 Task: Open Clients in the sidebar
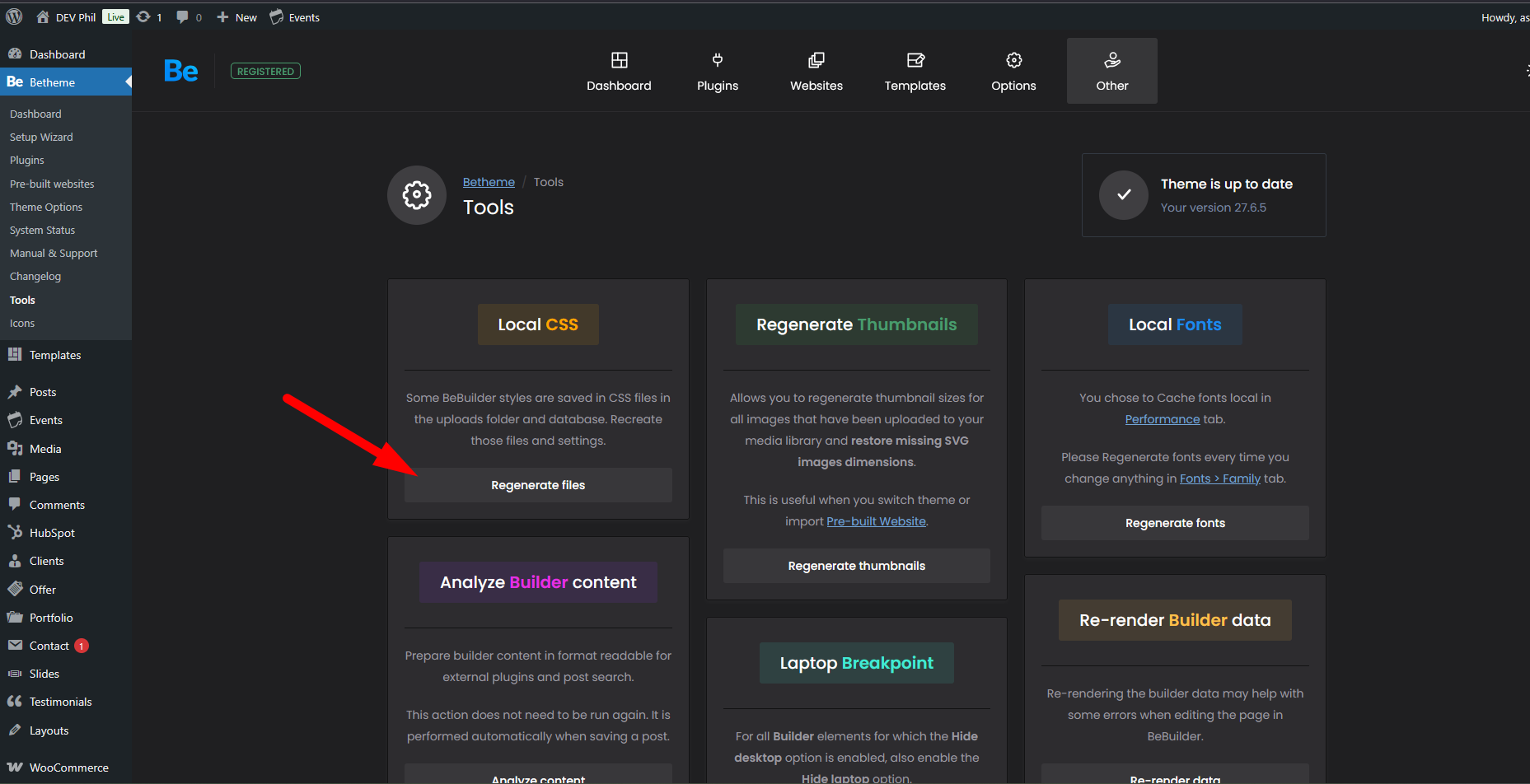66,561
